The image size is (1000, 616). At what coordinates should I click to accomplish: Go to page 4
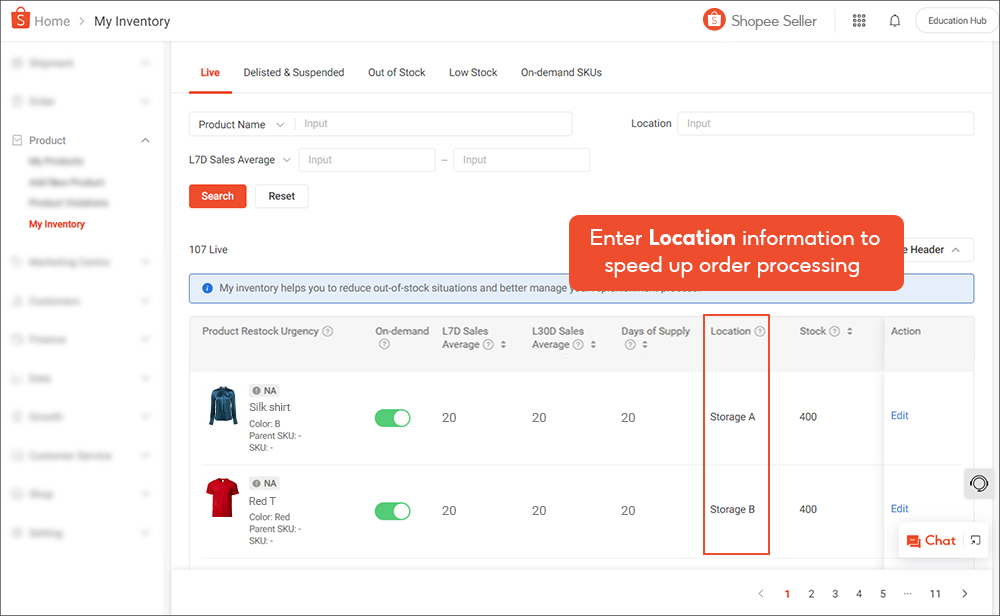[x=859, y=594]
